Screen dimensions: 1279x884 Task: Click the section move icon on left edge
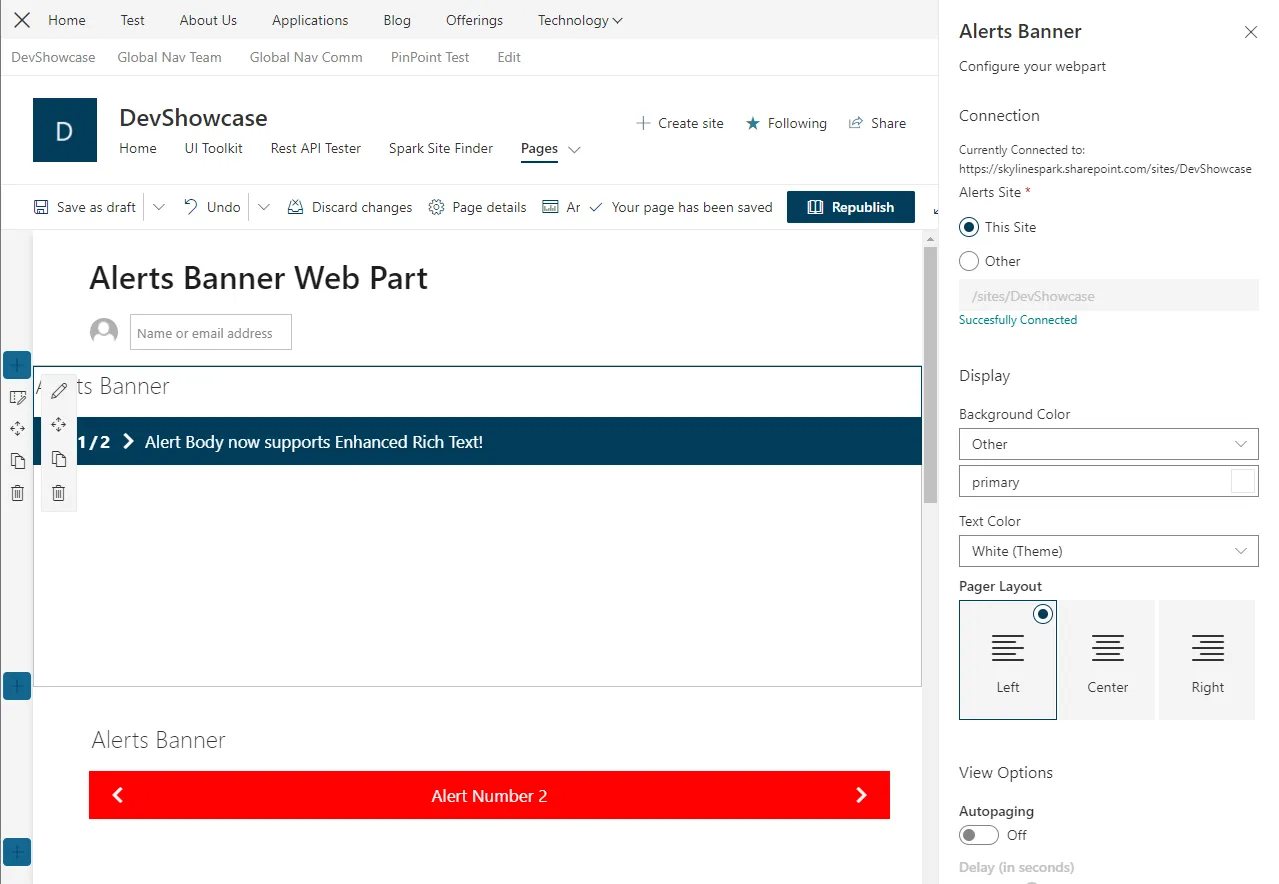(x=17, y=429)
